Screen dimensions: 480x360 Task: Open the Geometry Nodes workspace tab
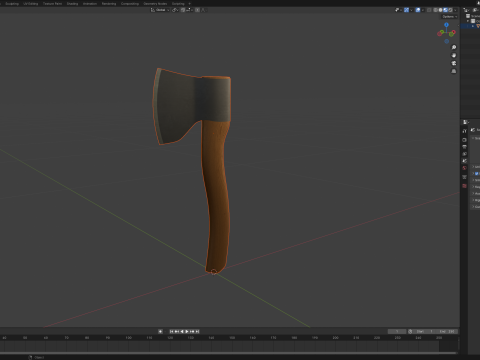155,4
